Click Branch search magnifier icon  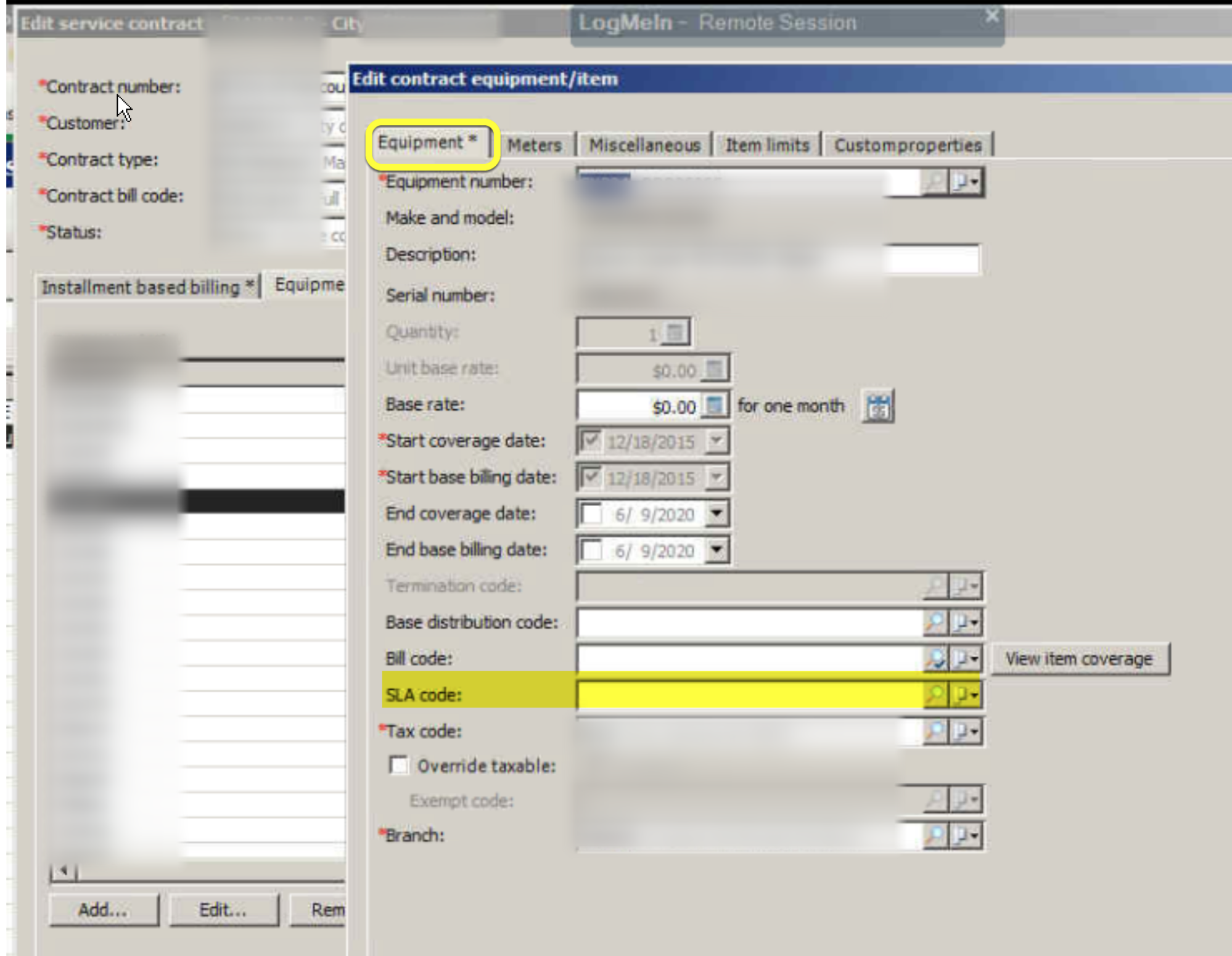[x=935, y=836]
